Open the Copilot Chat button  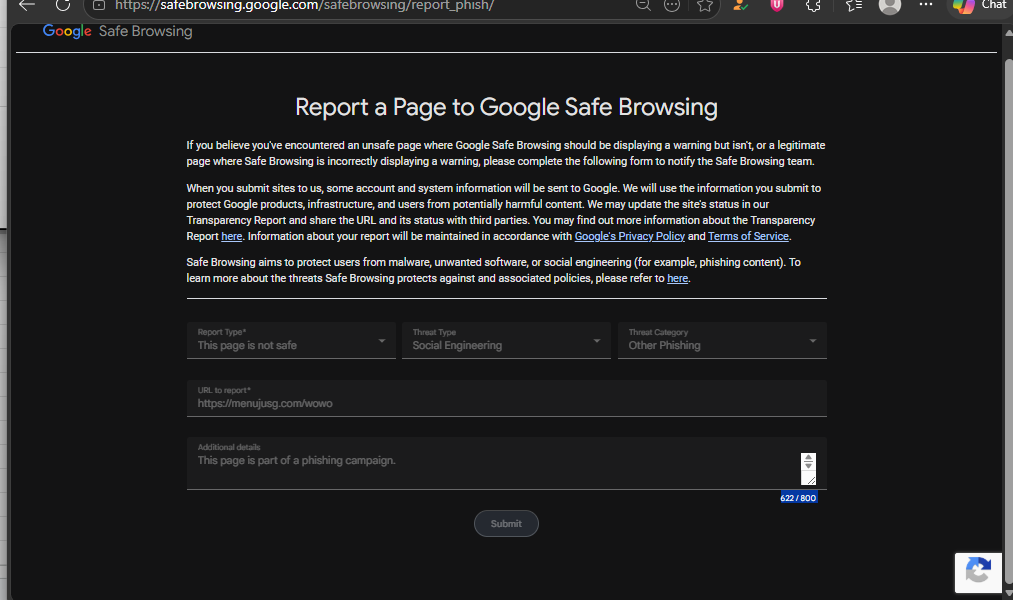pos(981,6)
